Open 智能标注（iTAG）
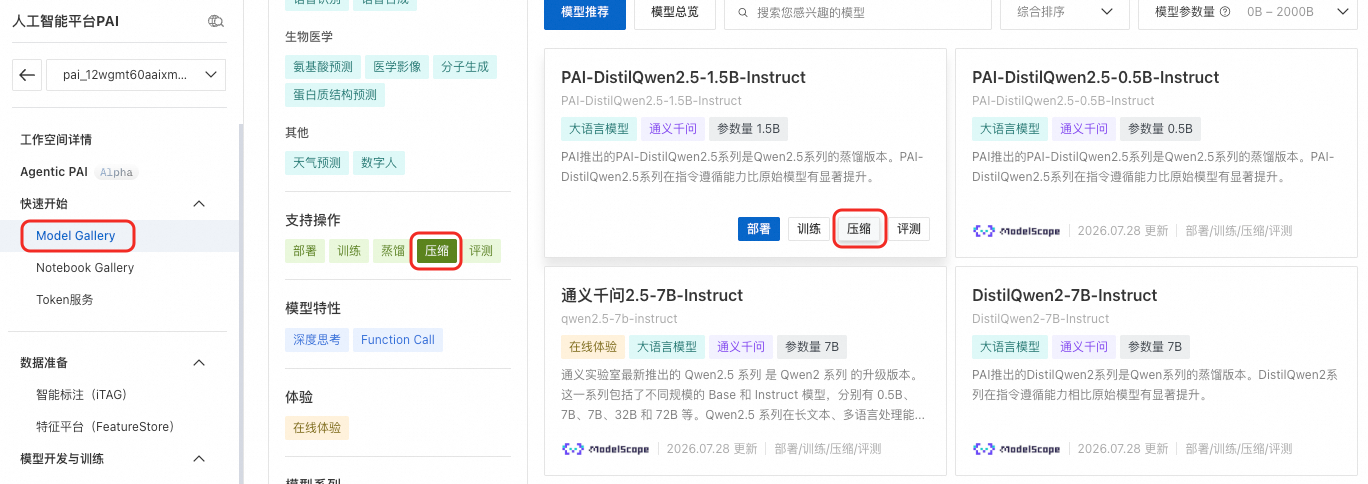Screen dimensions: 1368x484 pos(82,395)
